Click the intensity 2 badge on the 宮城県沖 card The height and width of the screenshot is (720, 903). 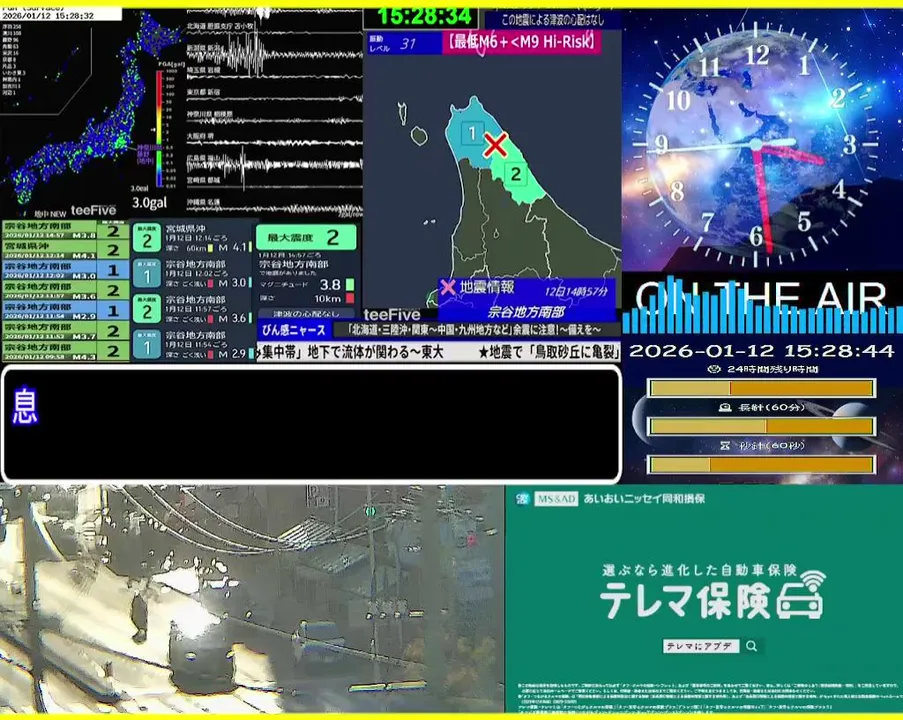pos(147,238)
